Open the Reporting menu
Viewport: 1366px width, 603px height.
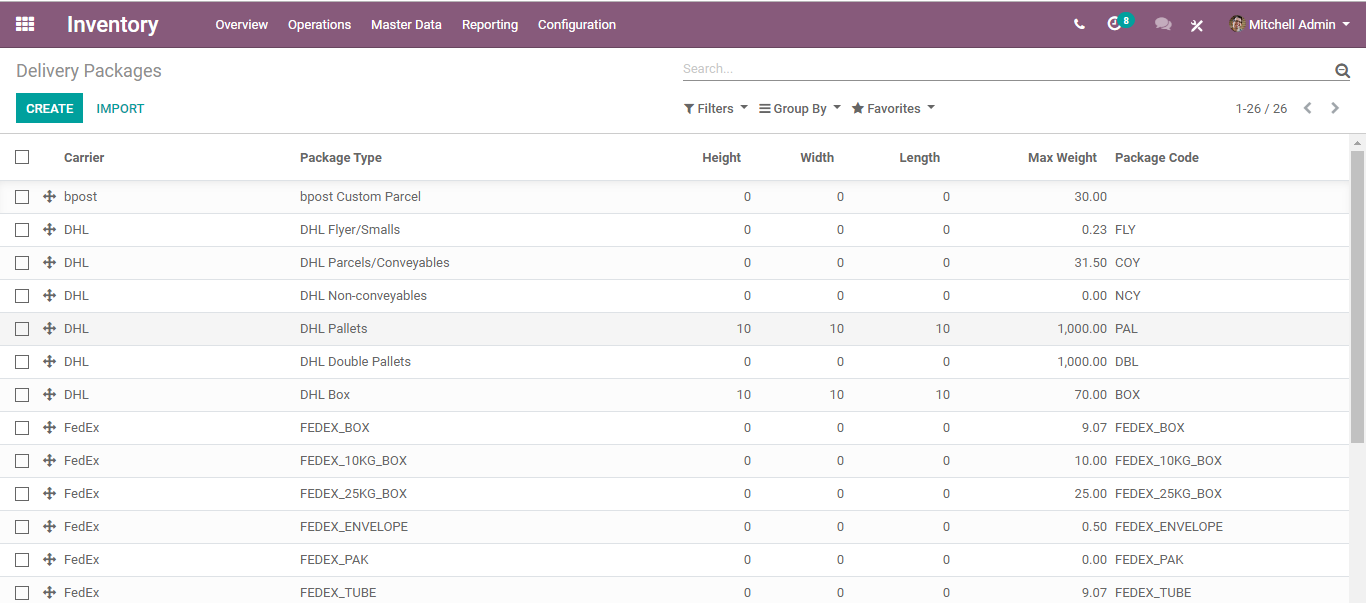pos(490,25)
